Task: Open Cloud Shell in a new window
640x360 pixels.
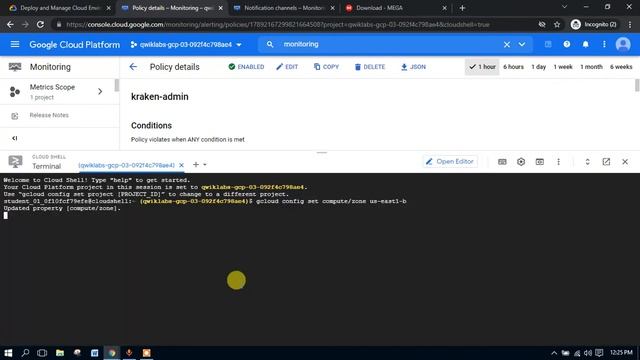Action: [x=606, y=162]
